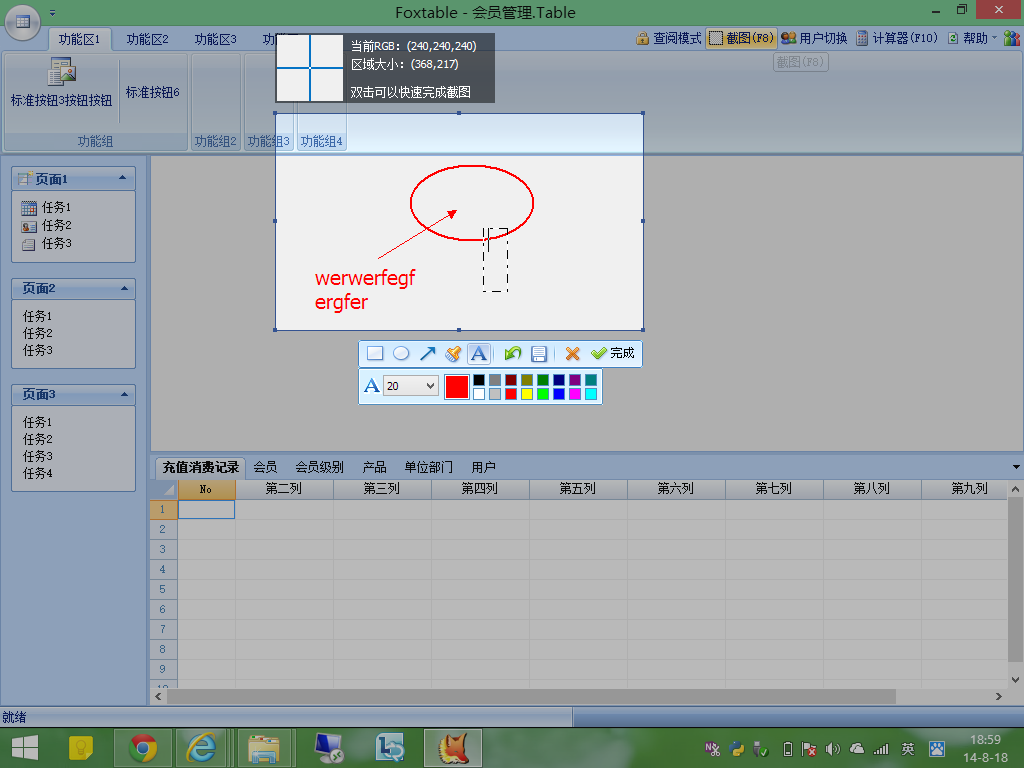Viewport: 1024px width, 768px height.
Task: Select the arrow drawing tool
Action: coord(427,353)
